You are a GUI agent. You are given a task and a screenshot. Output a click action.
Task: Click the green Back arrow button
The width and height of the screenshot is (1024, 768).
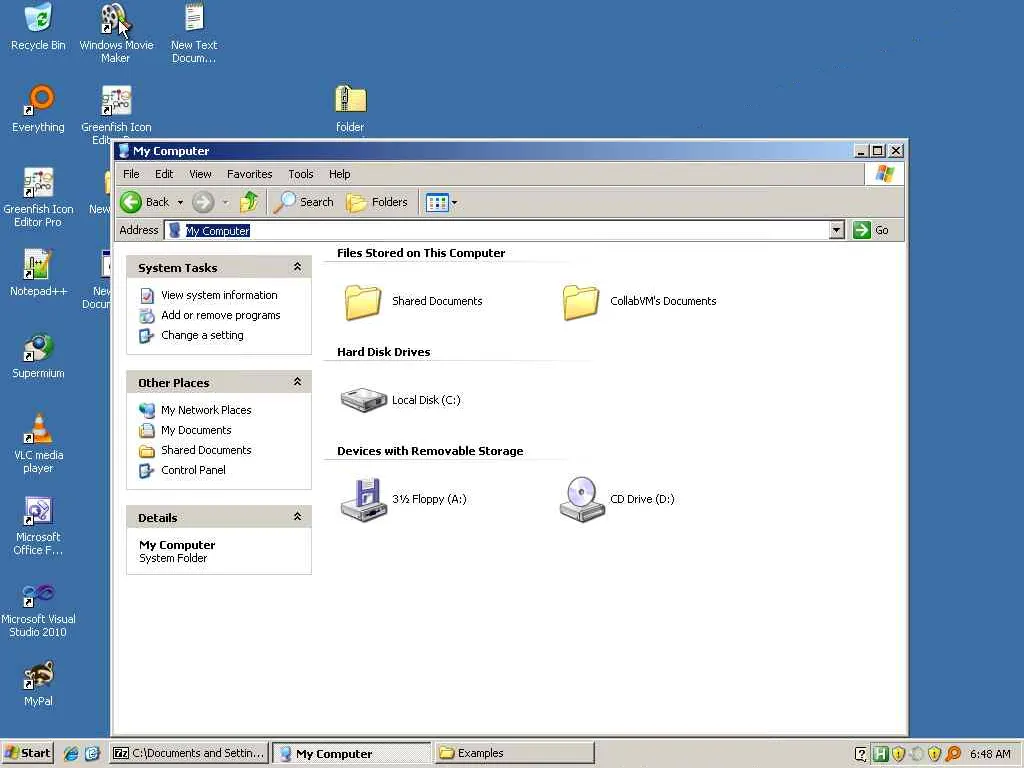point(131,202)
